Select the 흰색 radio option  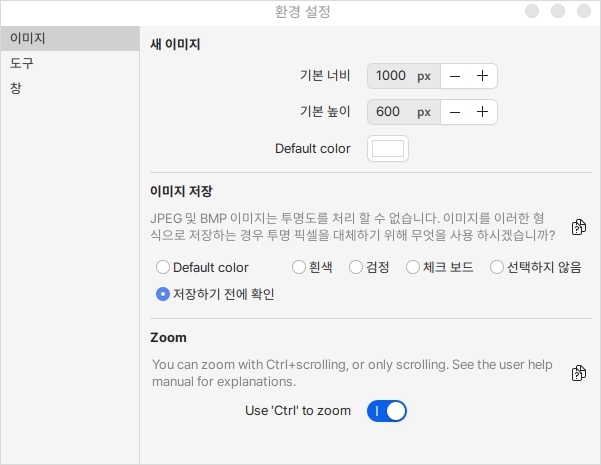pos(299,268)
